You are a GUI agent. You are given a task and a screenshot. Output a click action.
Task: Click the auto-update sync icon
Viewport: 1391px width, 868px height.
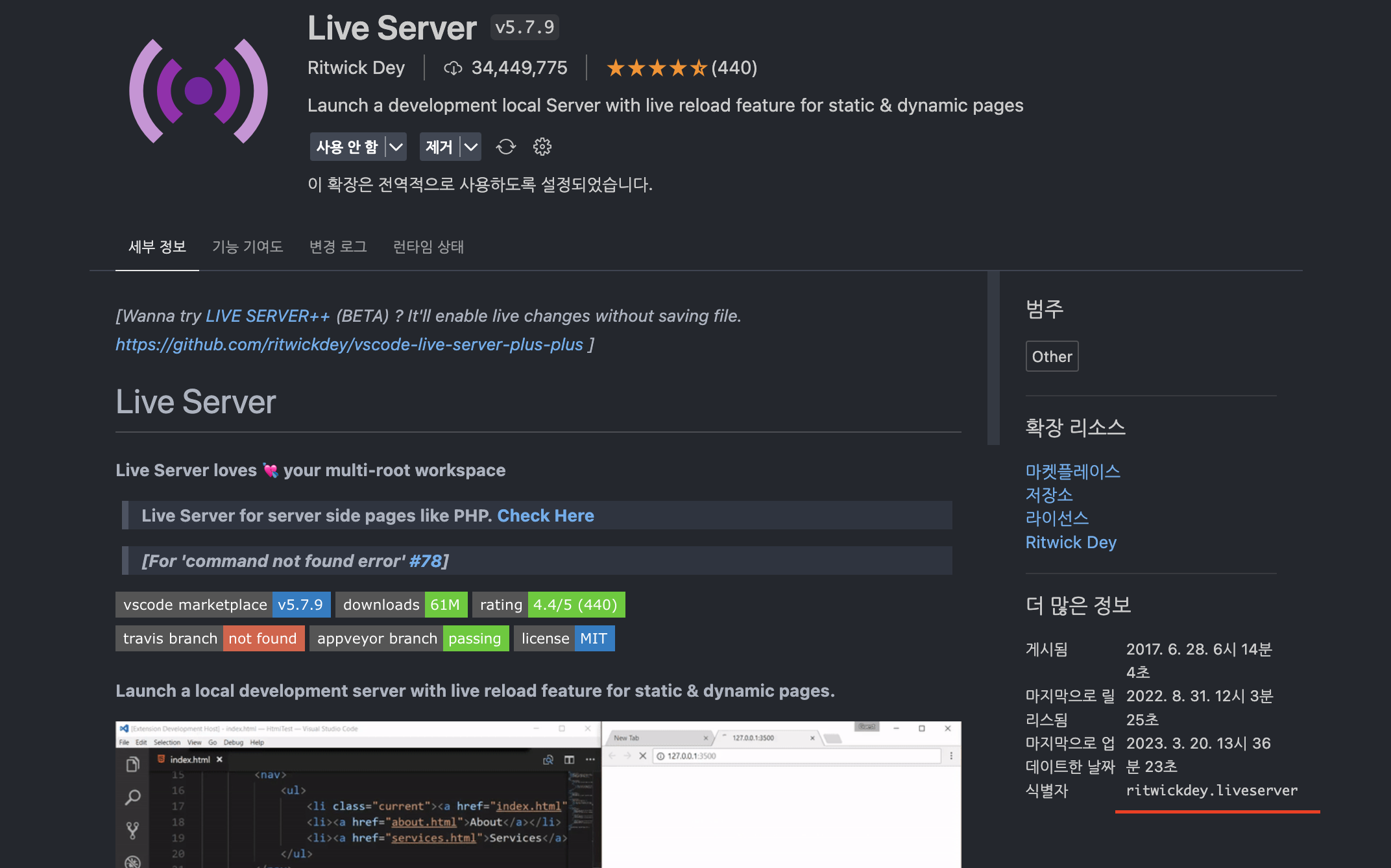click(505, 147)
